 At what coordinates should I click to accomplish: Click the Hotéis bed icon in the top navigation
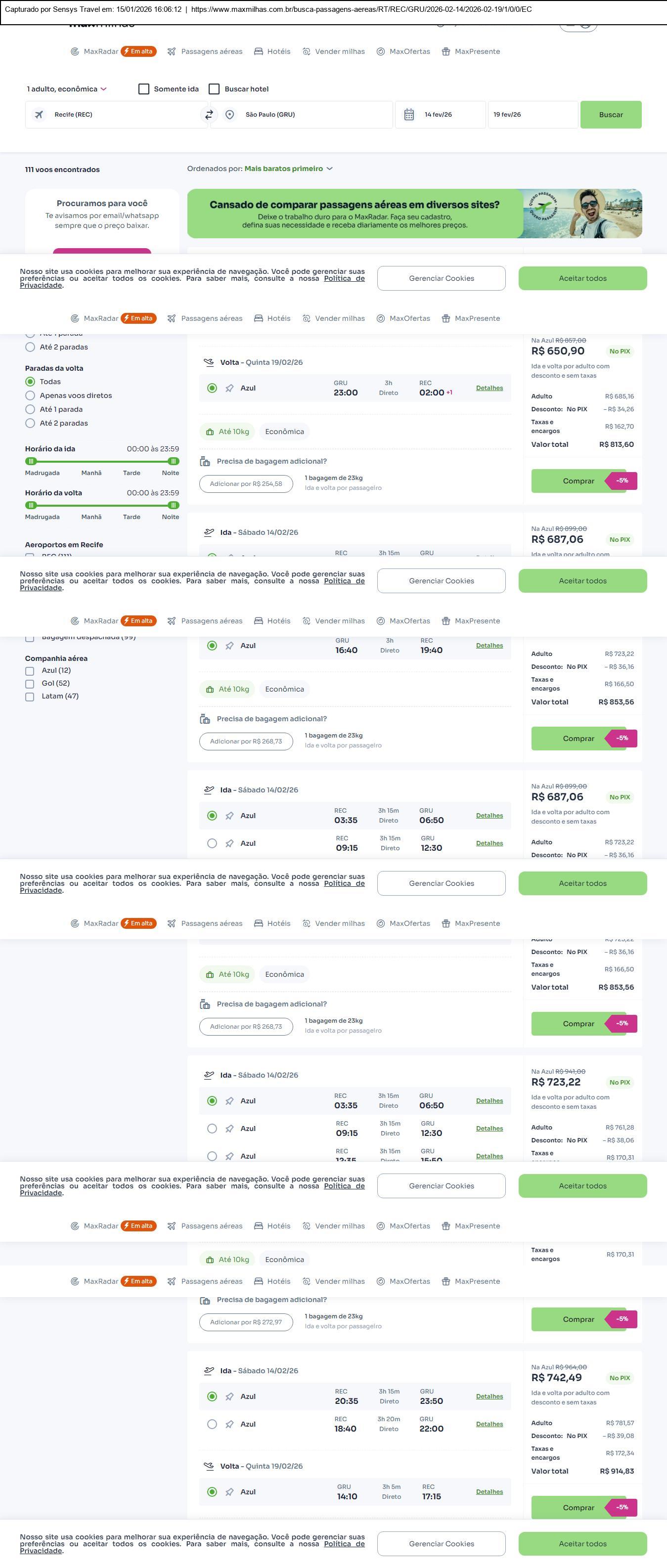click(259, 52)
